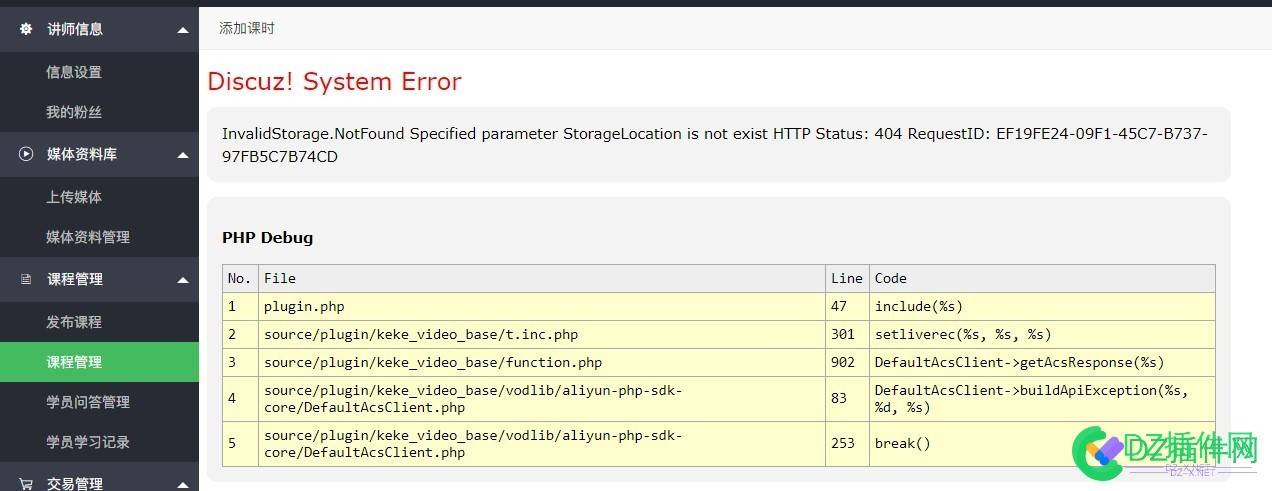Select 发布课程 menu entry
The width and height of the screenshot is (1272, 491).
point(74,322)
